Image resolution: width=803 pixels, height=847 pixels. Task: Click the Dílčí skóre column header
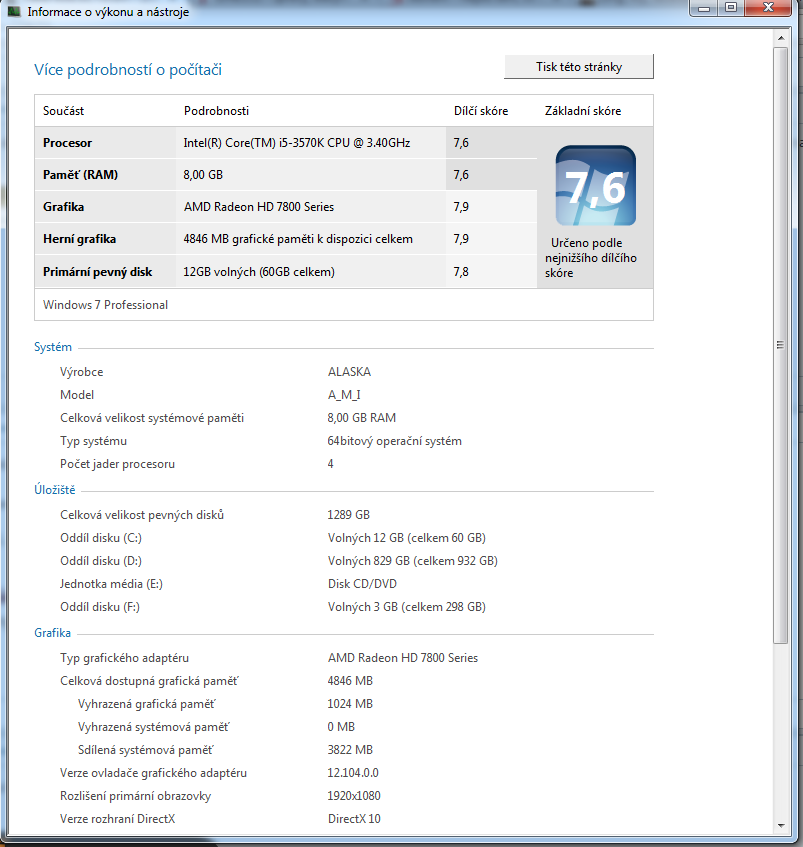pyautogui.click(x=480, y=111)
